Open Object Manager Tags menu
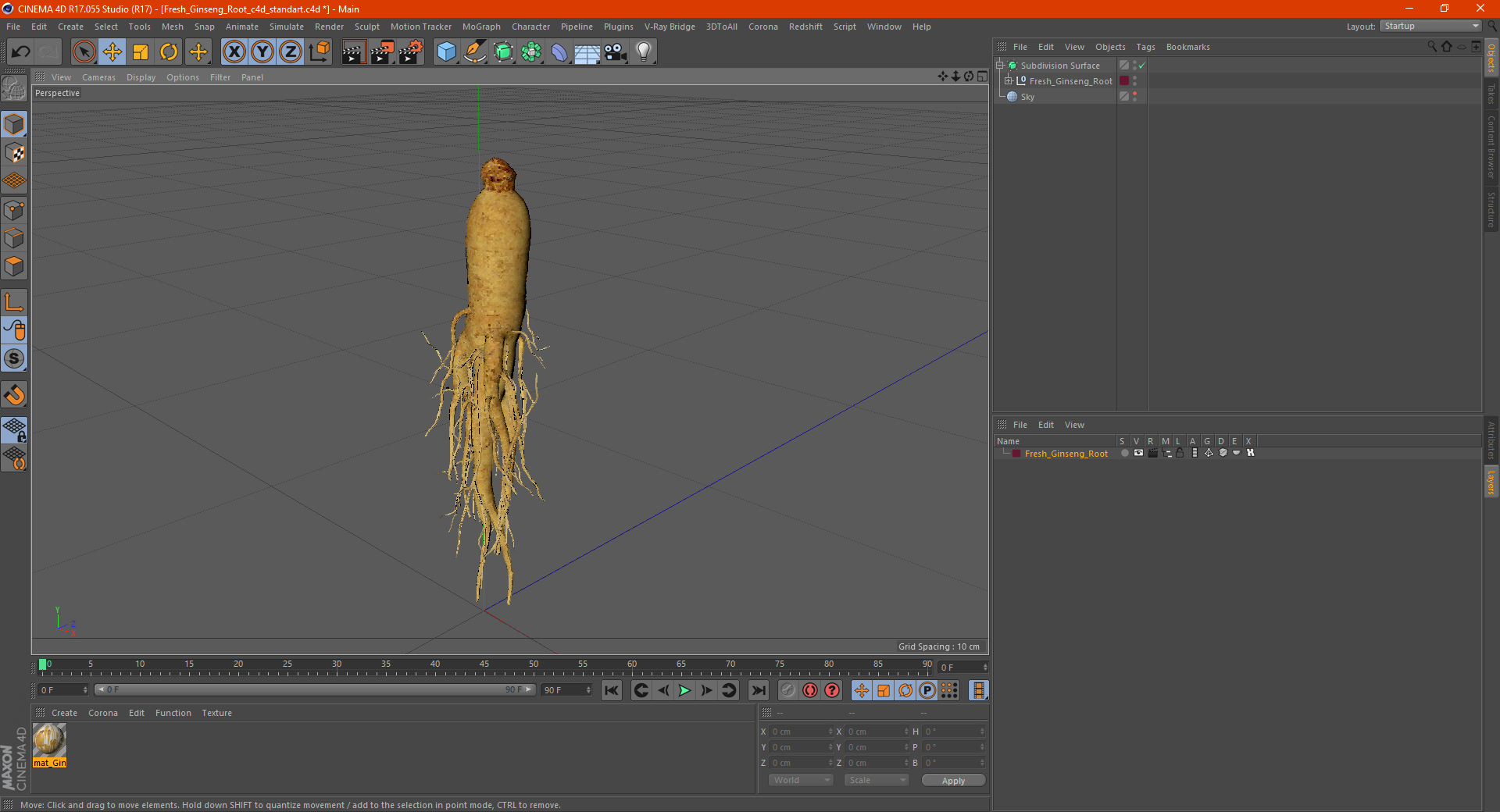The width and height of the screenshot is (1500, 812). click(x=1145, y=47)
